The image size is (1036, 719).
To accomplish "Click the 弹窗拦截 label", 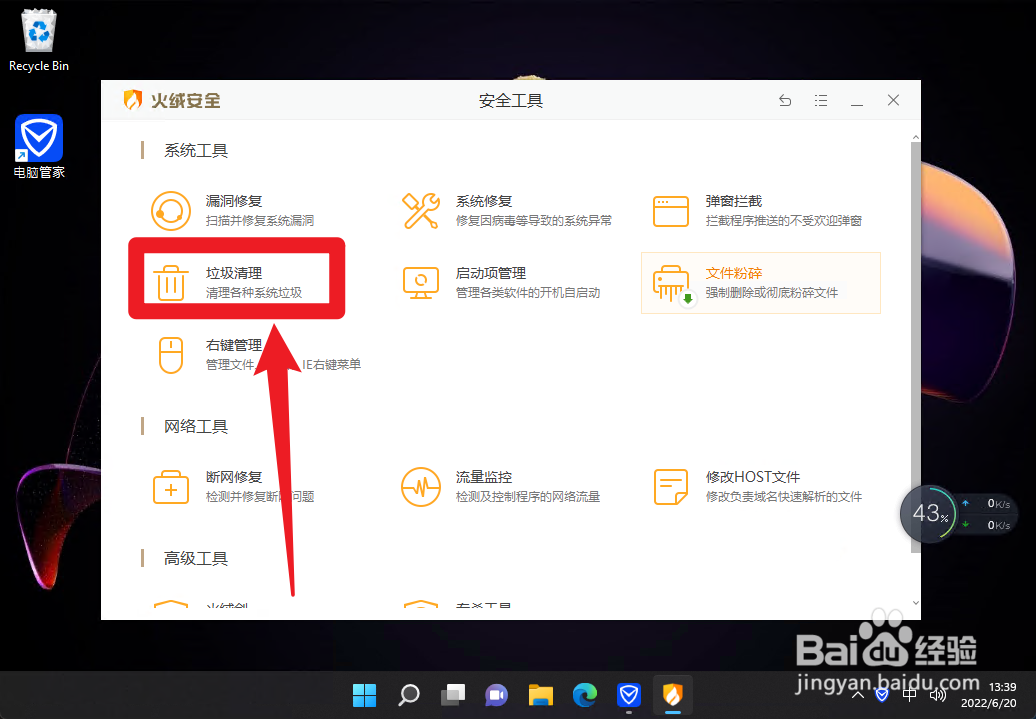I will click(x=733, y=201).
